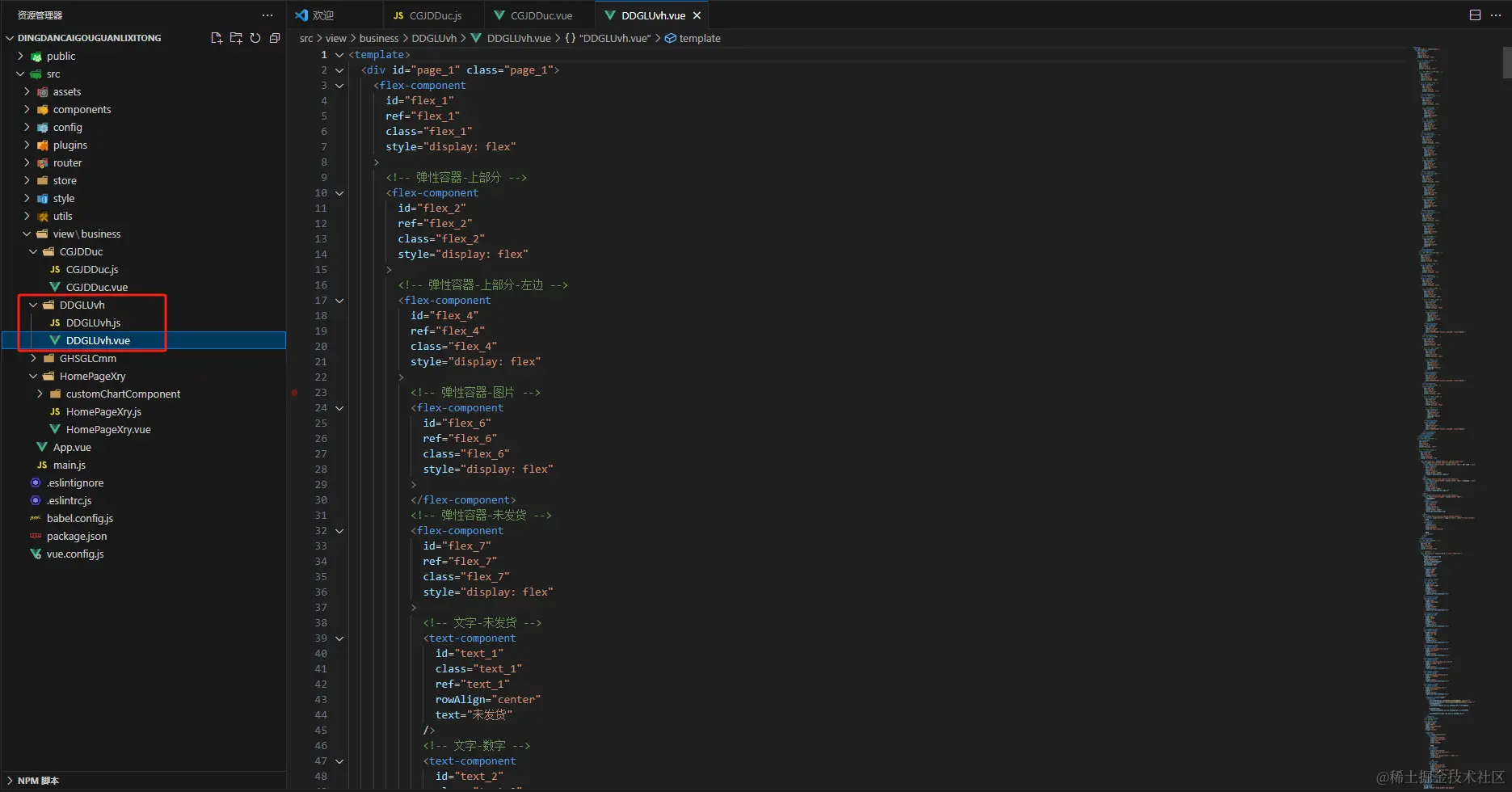Open the src breadcrumb

point(306,38)
